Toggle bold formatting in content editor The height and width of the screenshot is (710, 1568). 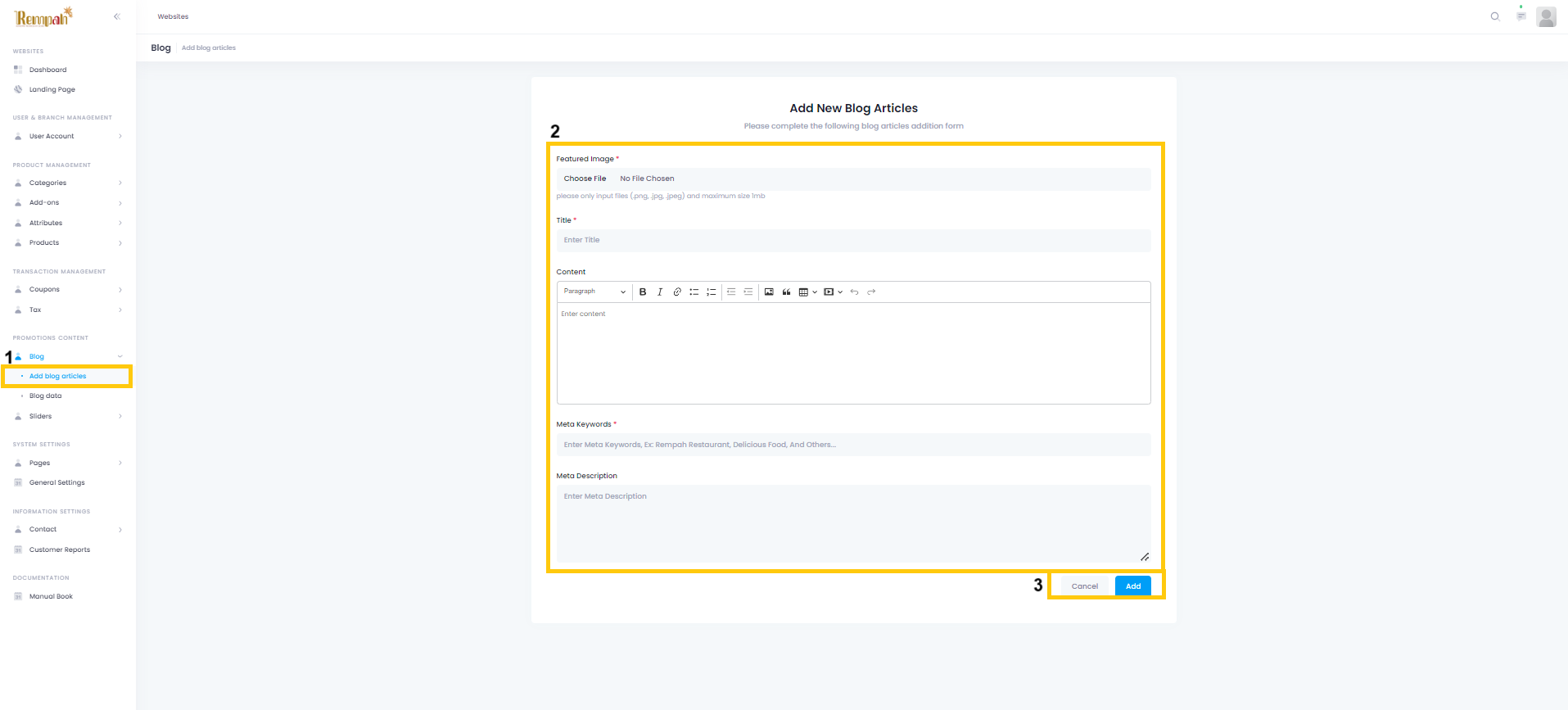point(643,292)
